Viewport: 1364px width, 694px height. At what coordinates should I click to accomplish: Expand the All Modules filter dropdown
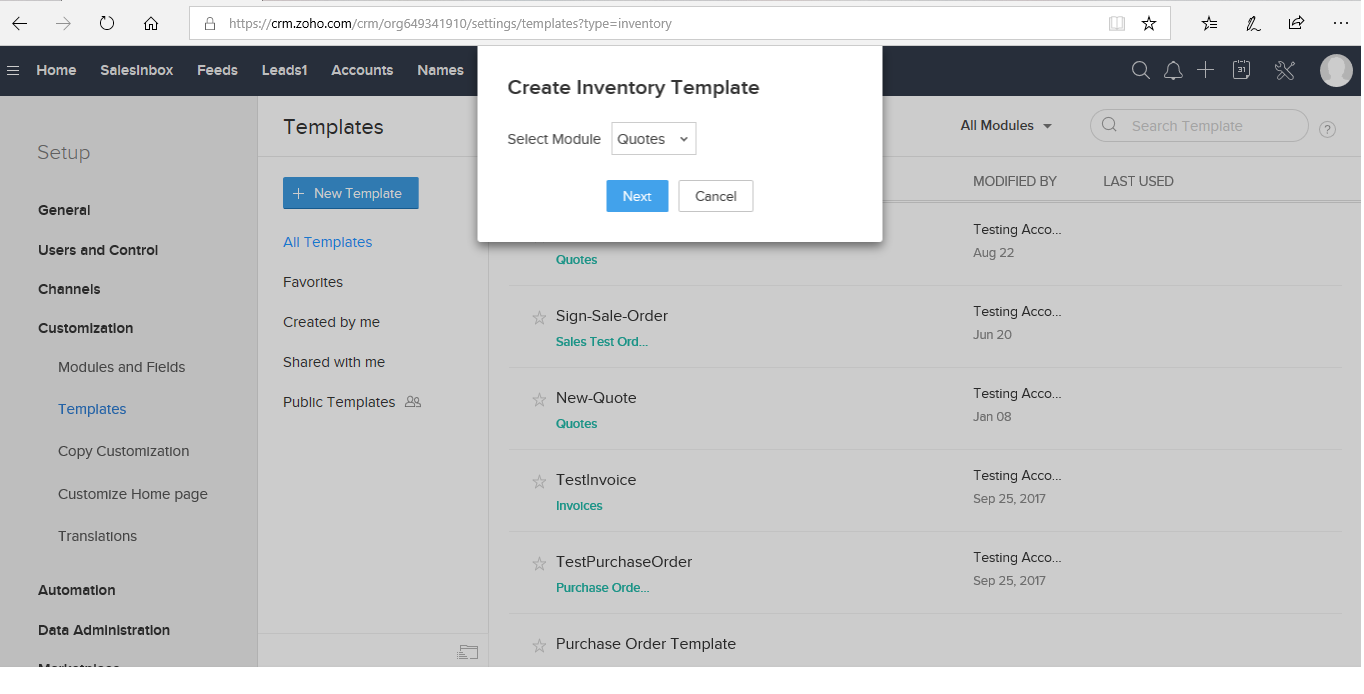click(x=1006, y=126)
